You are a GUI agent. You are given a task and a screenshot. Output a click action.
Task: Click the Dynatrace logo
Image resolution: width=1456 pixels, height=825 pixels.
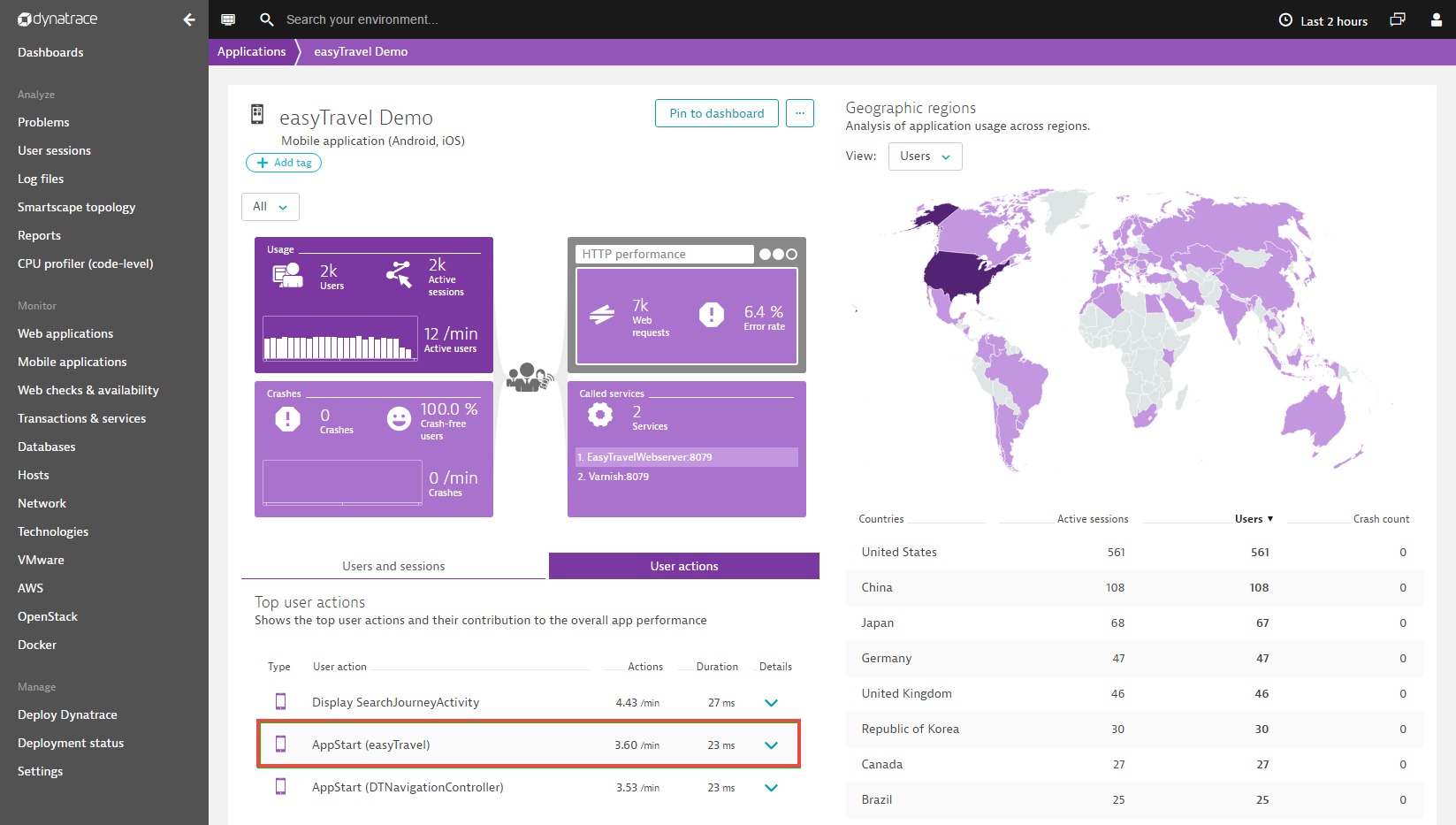pos(57,19)
